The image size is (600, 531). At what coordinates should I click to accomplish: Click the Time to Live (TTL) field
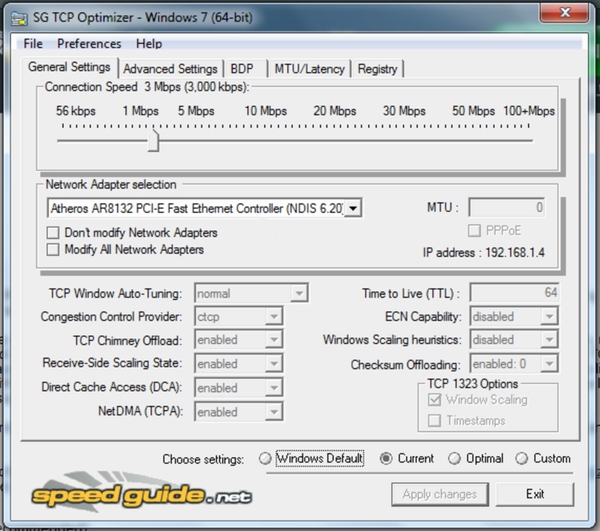click(514, 293)
